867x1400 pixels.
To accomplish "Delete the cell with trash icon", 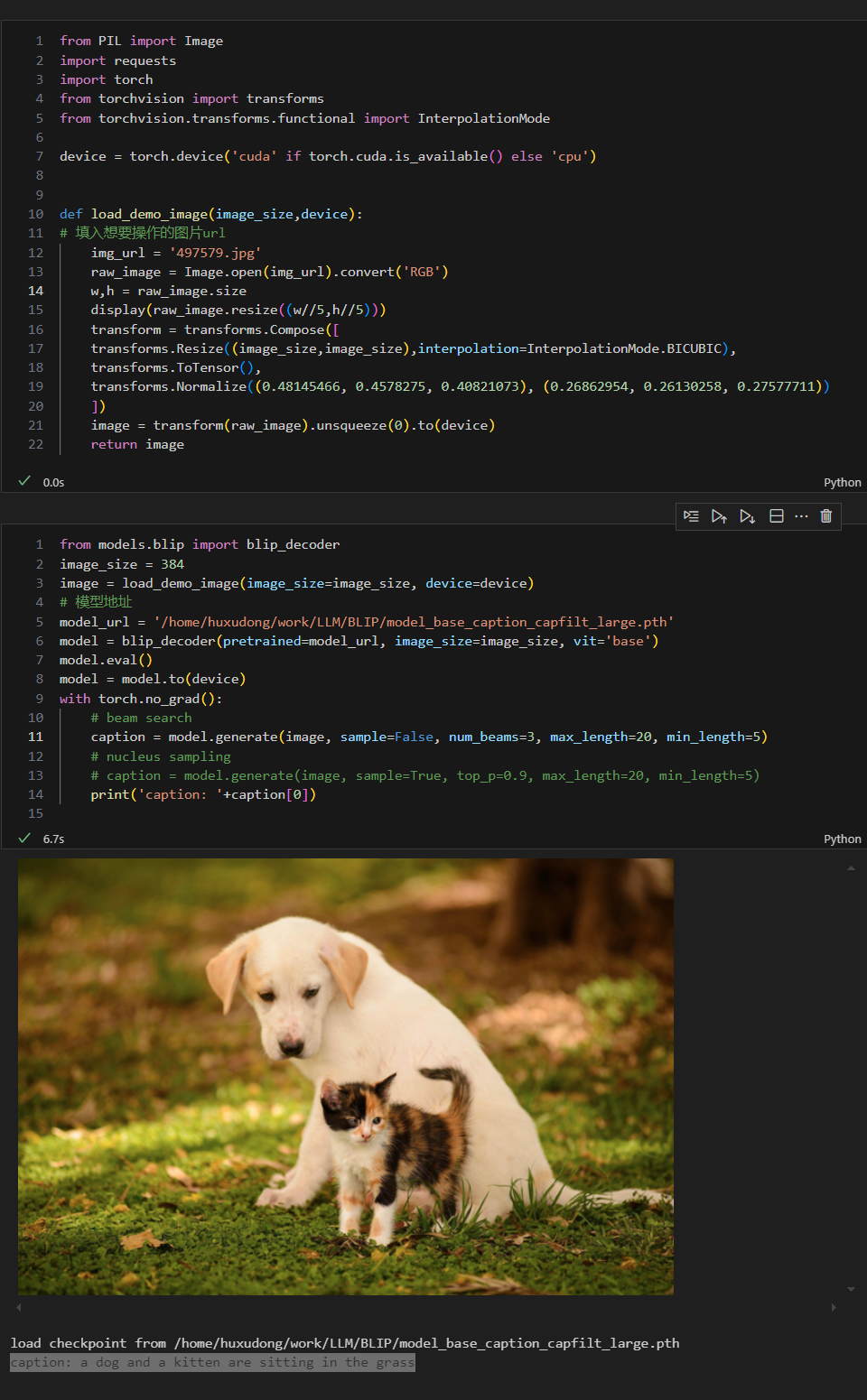I will (x=825, y=516).
